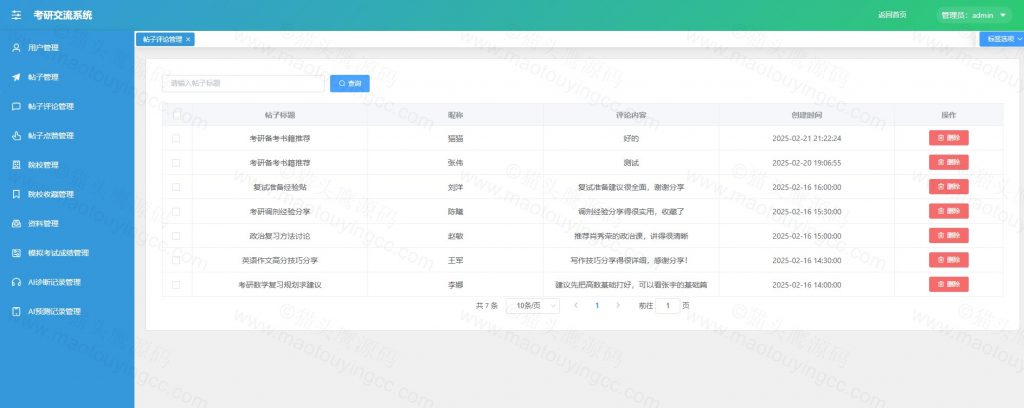Click the 考研交流系统 title
Viewport: 1024px width, 408px height.
(x=63, y=15)
